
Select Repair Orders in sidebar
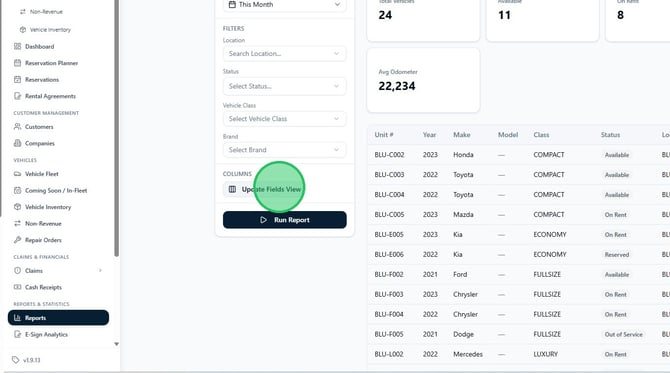(43, 240)
